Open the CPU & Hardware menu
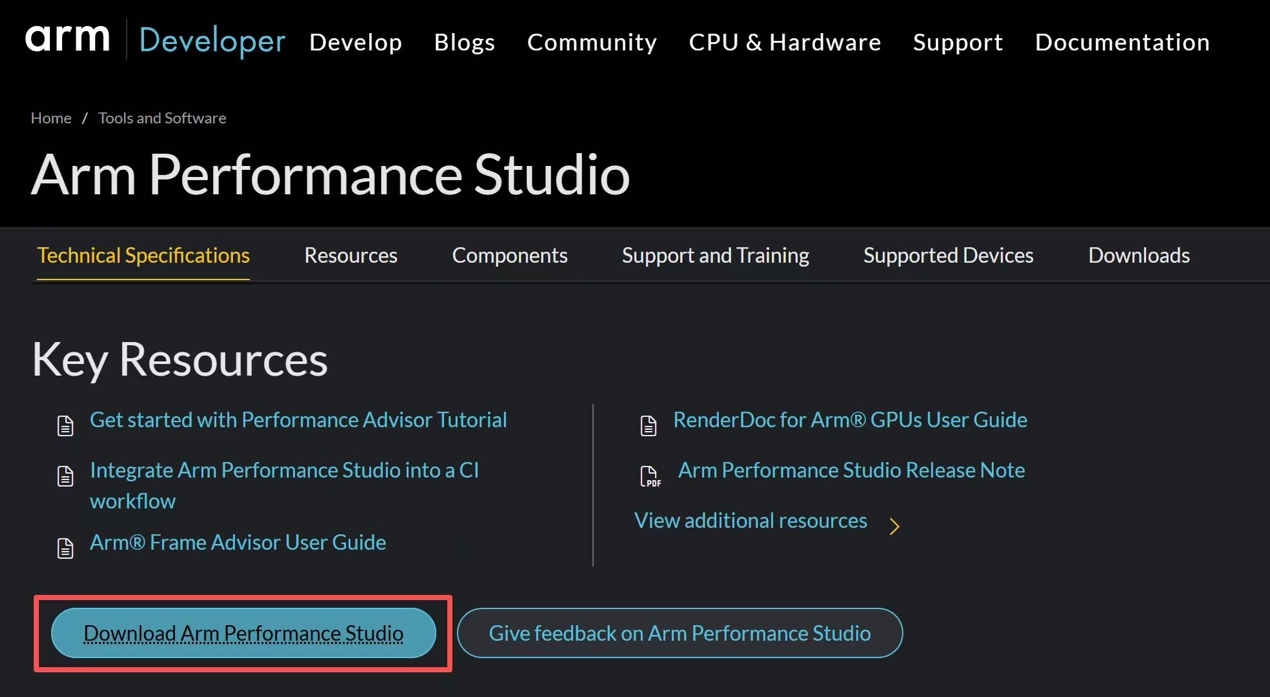 [785, 42]
